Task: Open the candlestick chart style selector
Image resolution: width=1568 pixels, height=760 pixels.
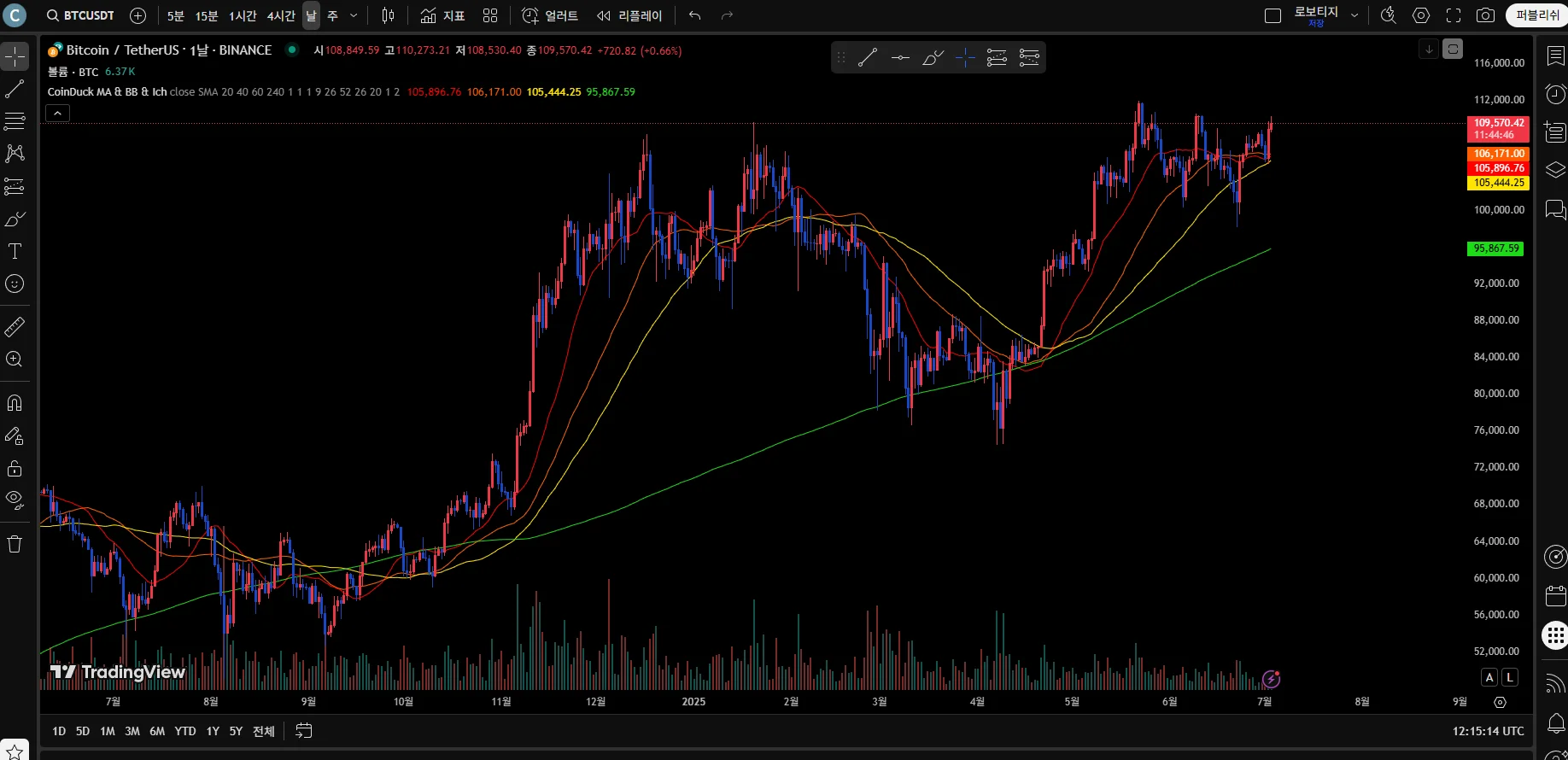Action: [388, 15]
